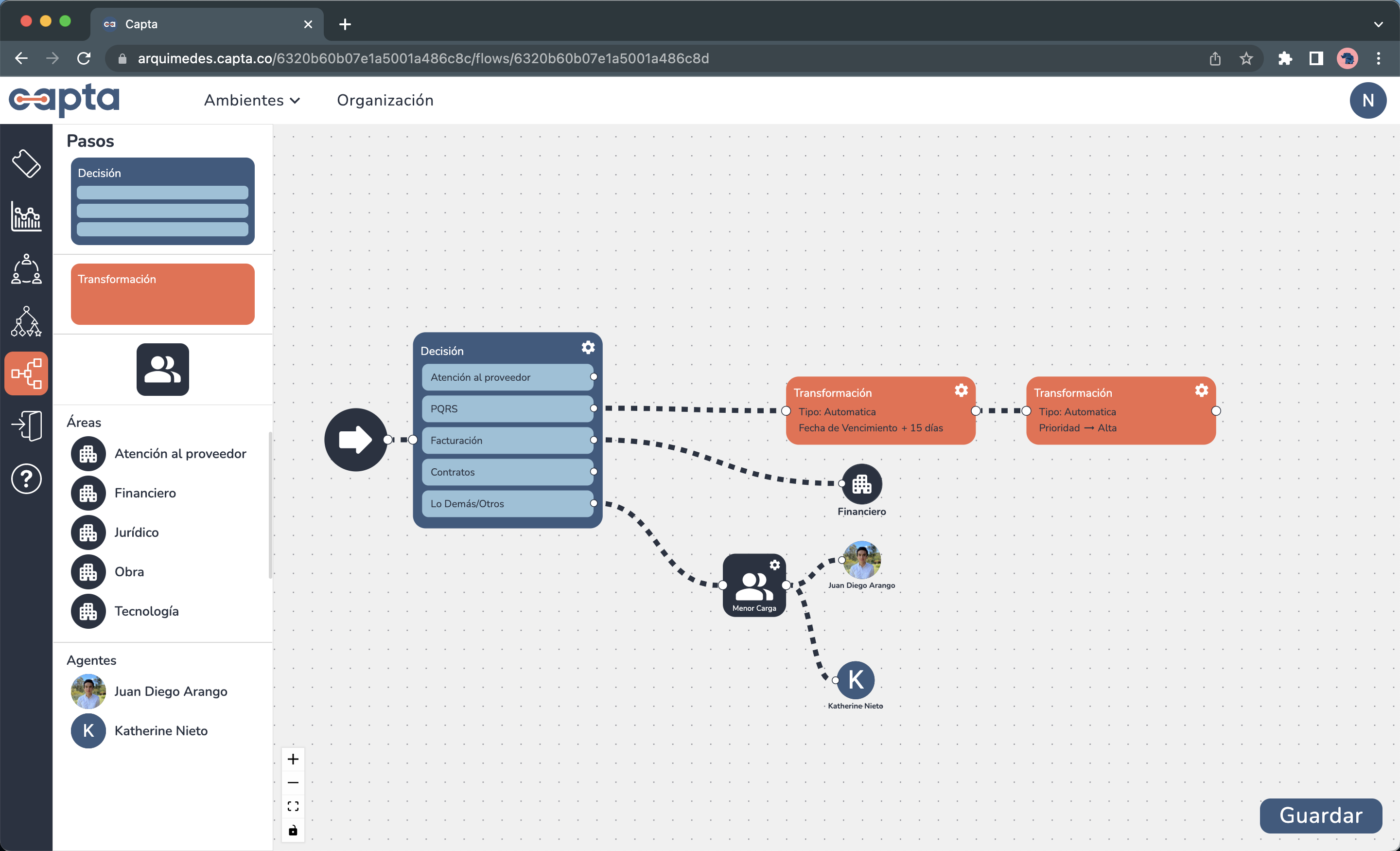Switch to the Organización menu item
Image resolution: width=1400 pixels, height=851 pixels.
point(385,100)
